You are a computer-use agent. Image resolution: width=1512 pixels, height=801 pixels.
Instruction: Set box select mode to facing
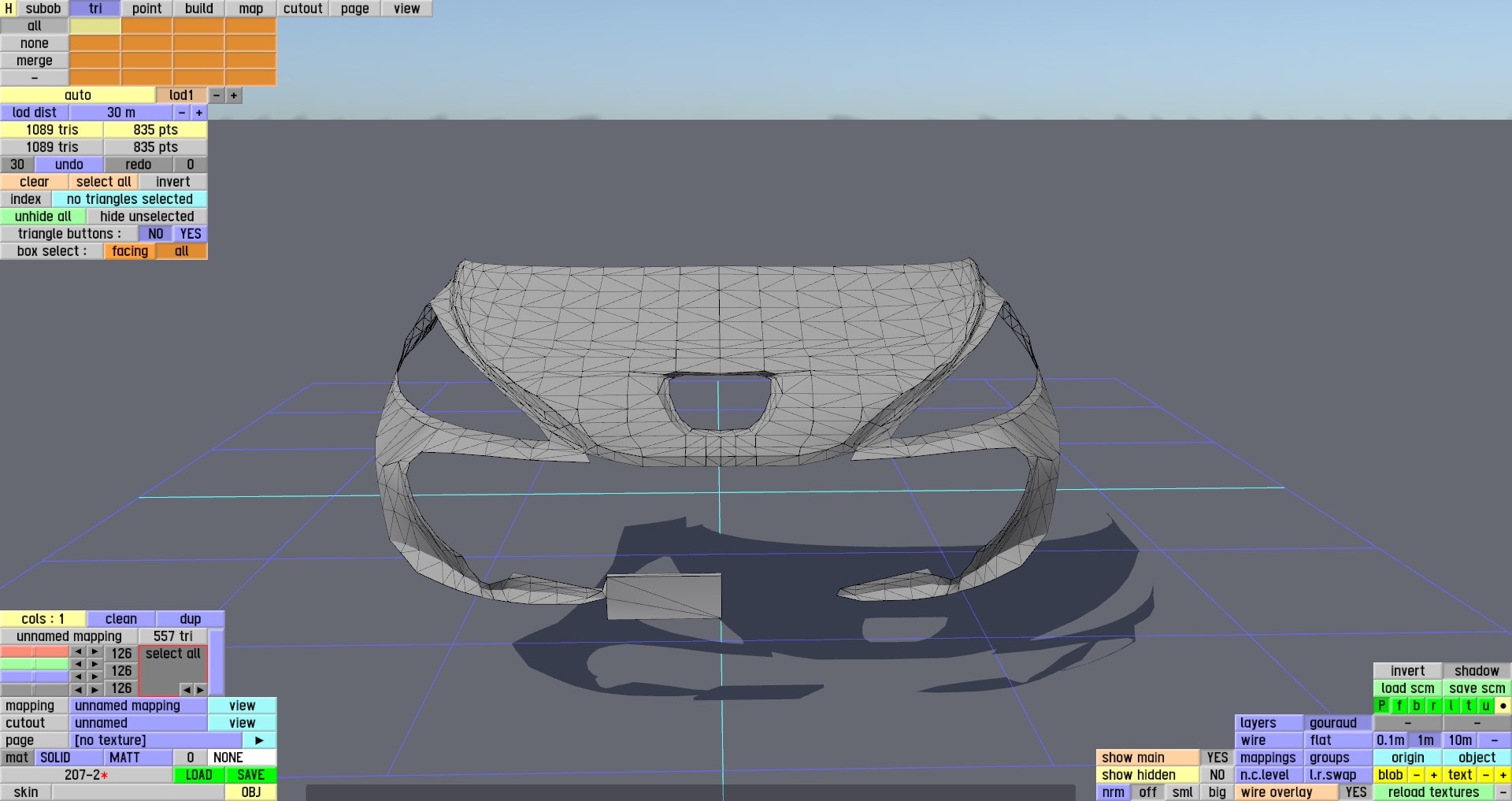click(x=130, y=251)
